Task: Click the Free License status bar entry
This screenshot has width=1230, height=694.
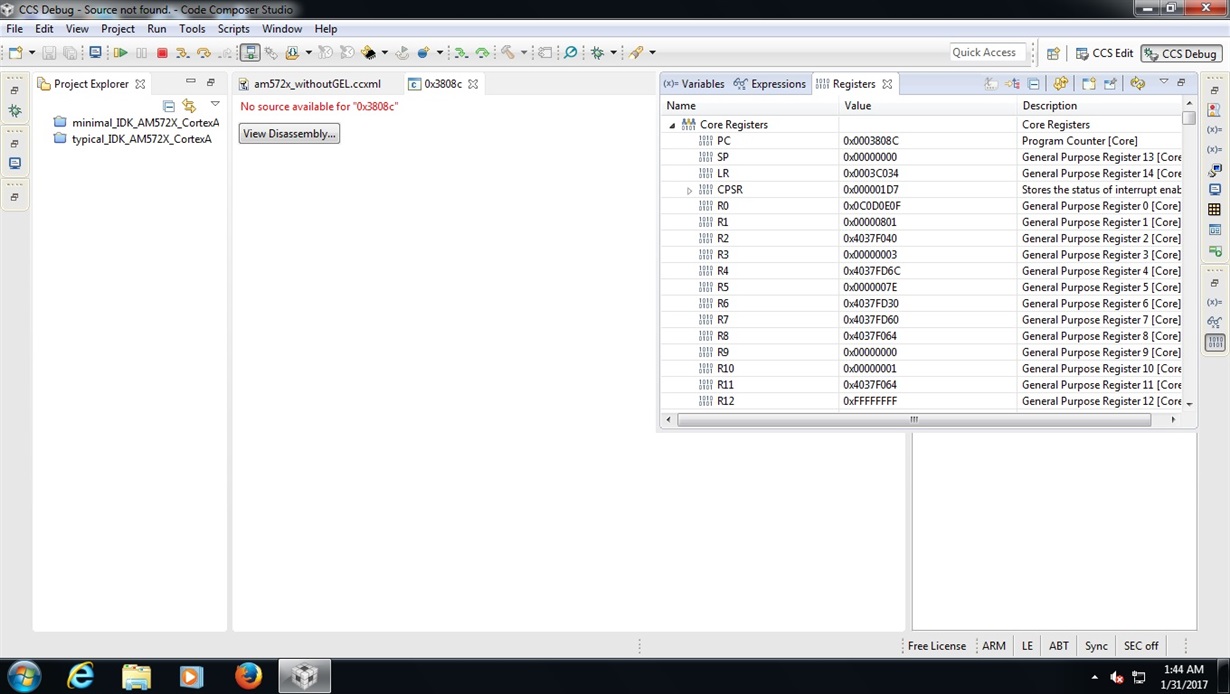Action: (937, 646)
